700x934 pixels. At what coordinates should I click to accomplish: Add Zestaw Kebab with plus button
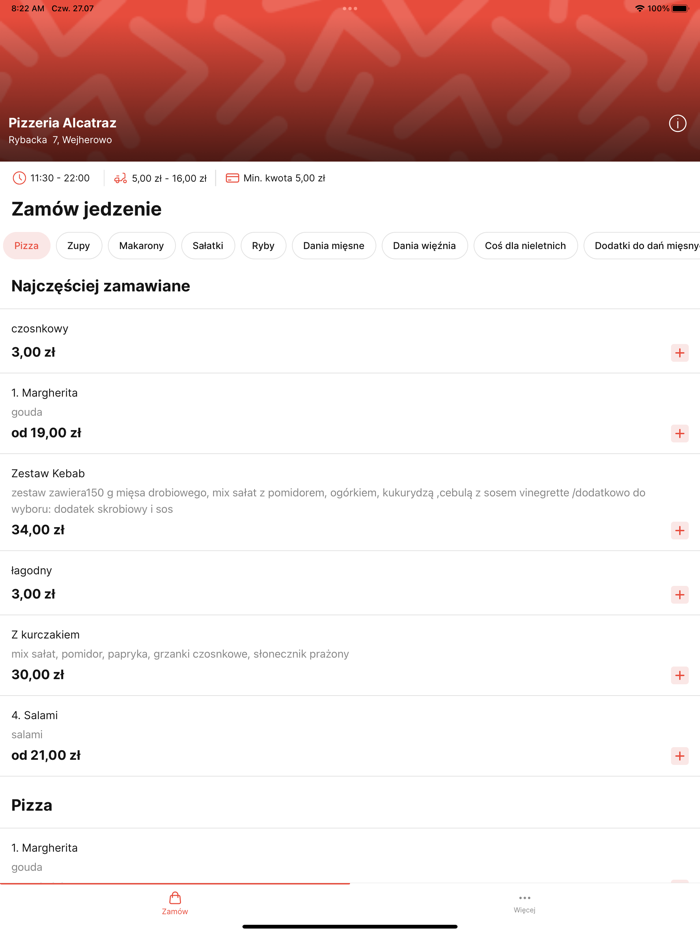680,530
